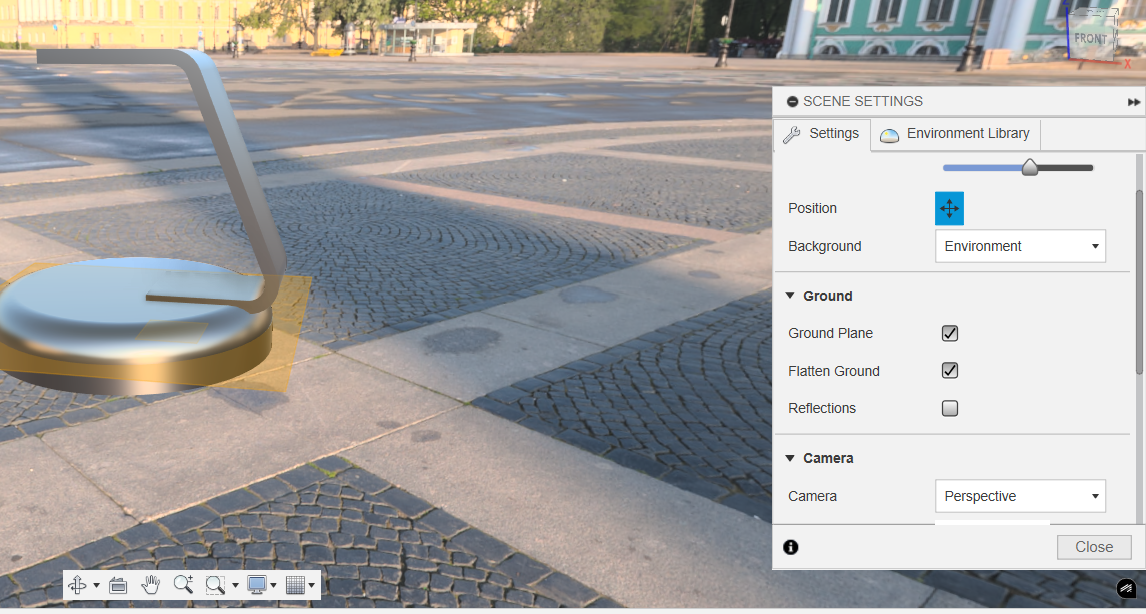Select the Orbit navigation tool
The image size is (1146, 614).
click(77, 585)
